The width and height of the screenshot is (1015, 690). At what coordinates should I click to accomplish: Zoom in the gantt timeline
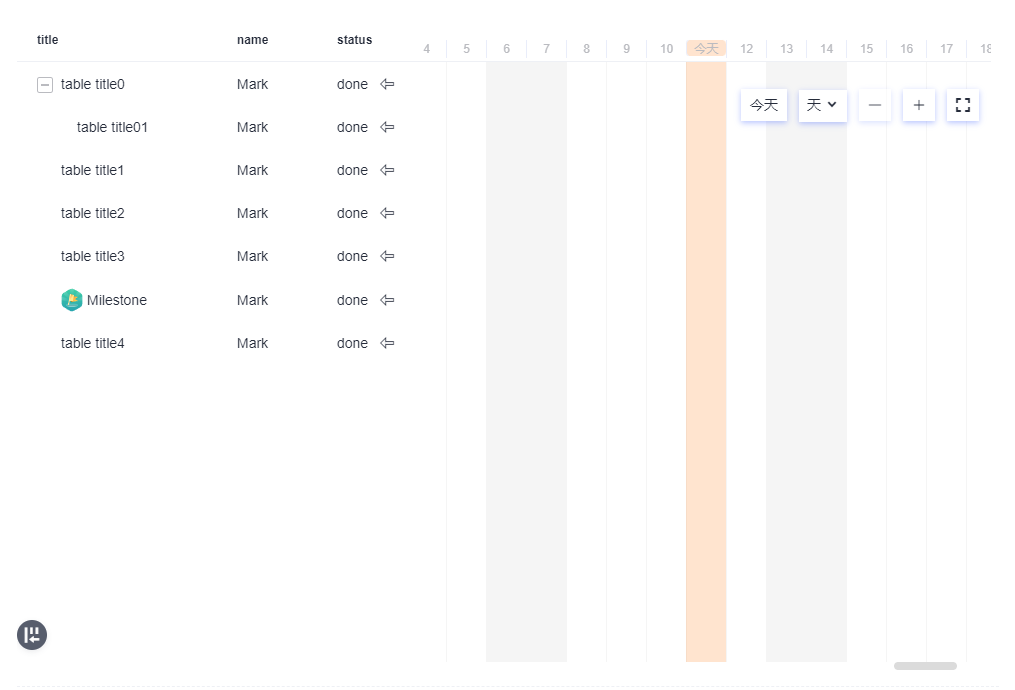[x=919, y=105]
